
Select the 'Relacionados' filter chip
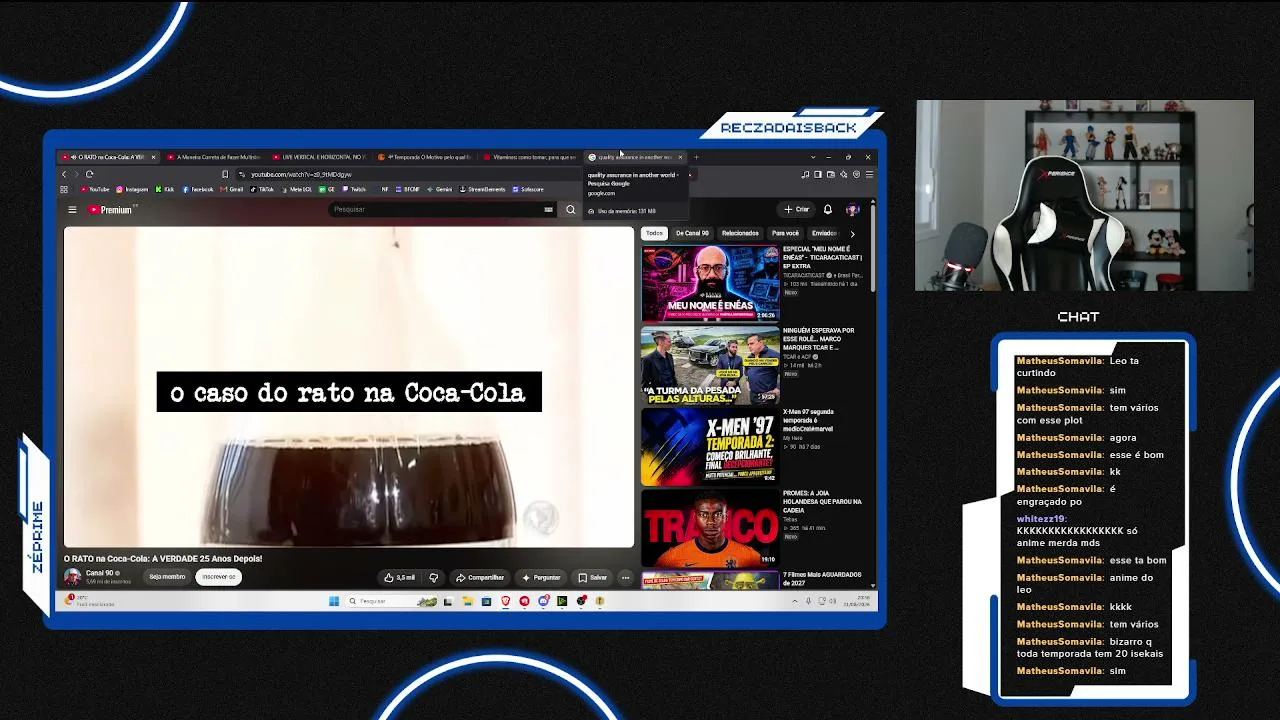tap(740, 233)
